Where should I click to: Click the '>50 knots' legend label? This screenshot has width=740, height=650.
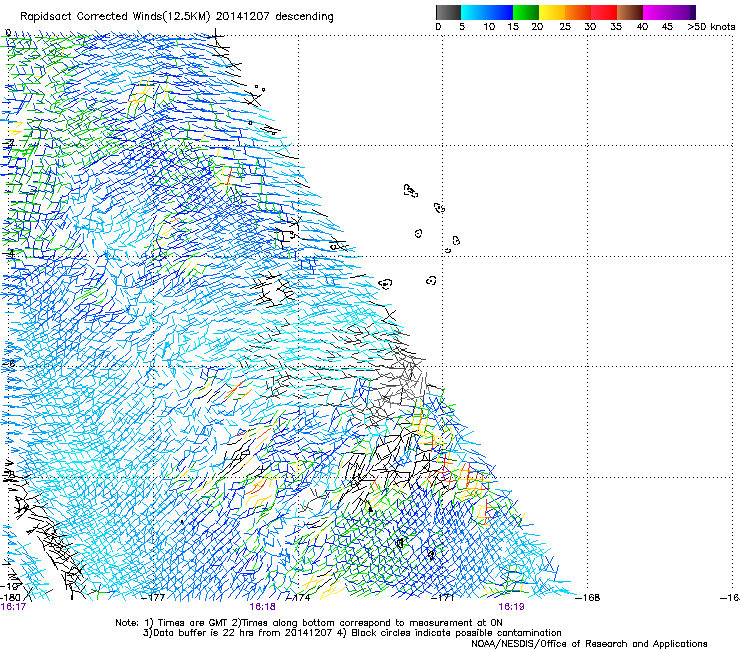711,27
